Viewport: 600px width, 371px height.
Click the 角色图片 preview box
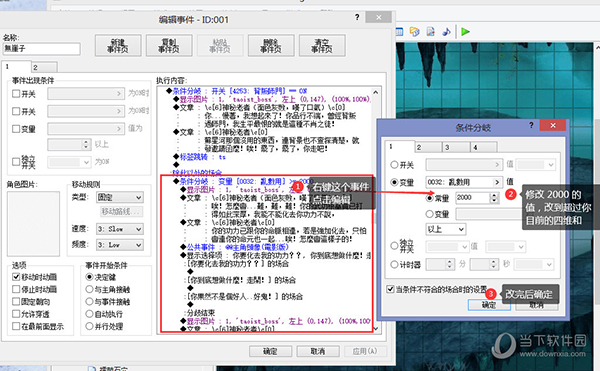33,223
